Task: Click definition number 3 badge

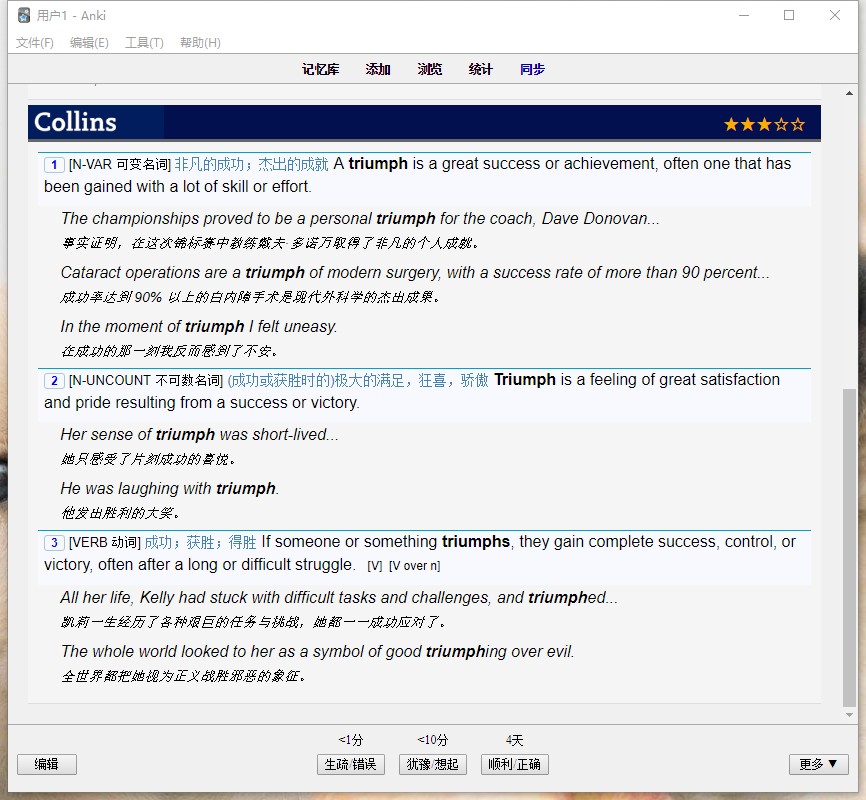Action: (x=54, y=543)
